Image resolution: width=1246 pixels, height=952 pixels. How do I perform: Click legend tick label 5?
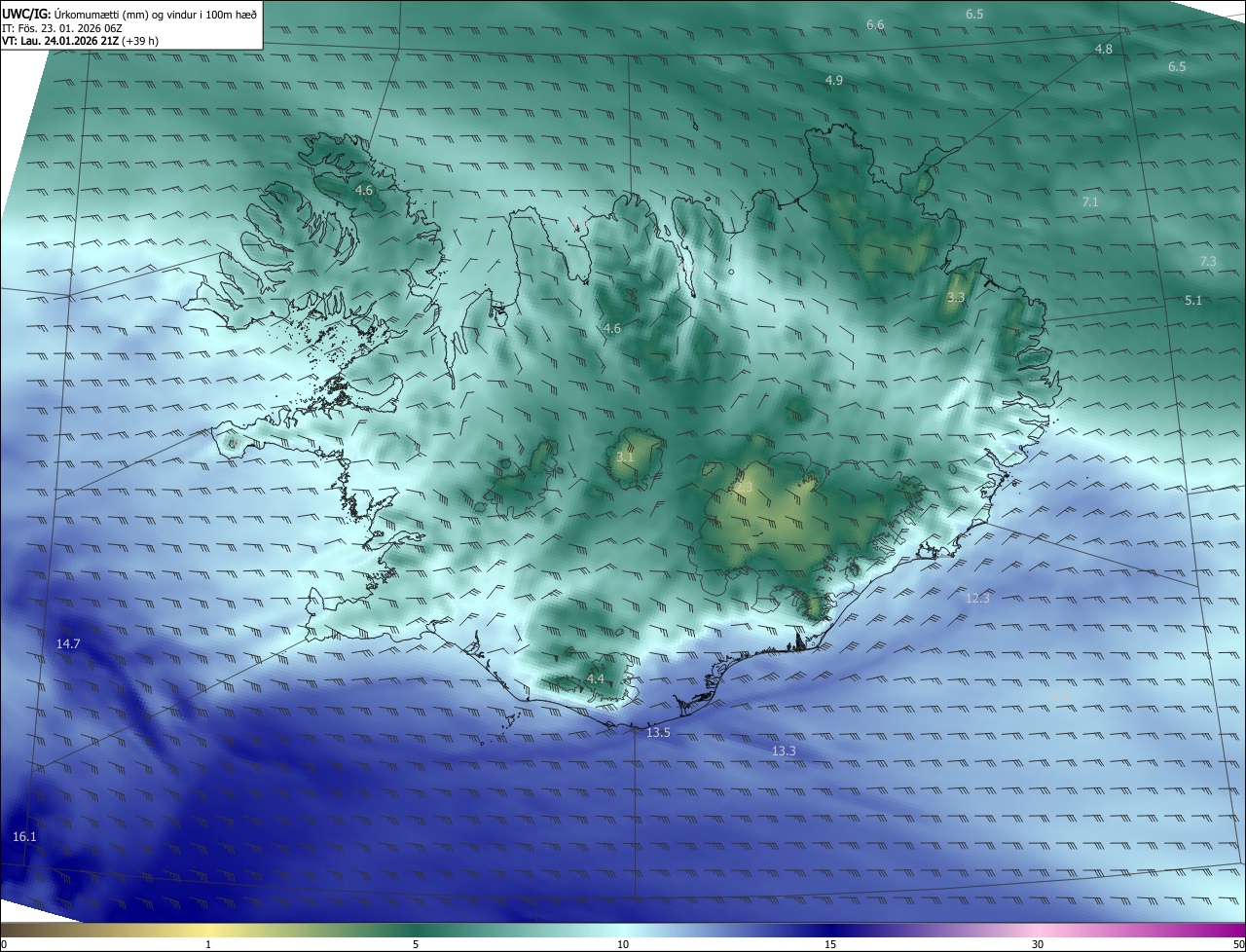(416, 944)
